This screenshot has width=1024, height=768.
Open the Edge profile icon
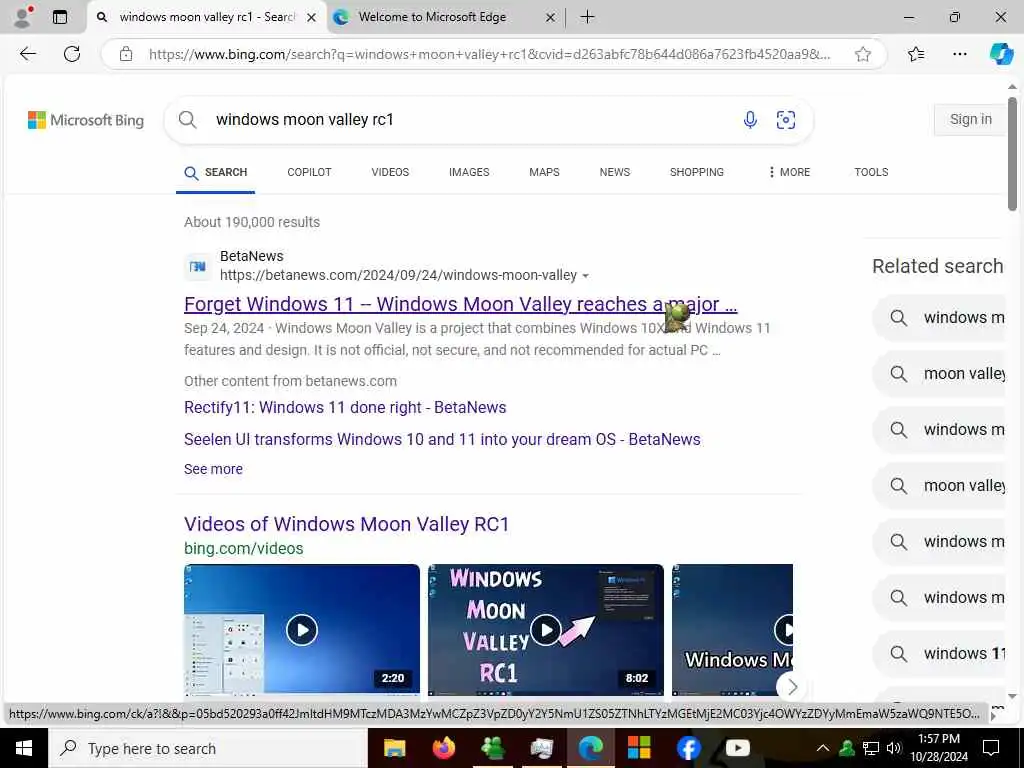pyautogui.click(x=24, y=17)
